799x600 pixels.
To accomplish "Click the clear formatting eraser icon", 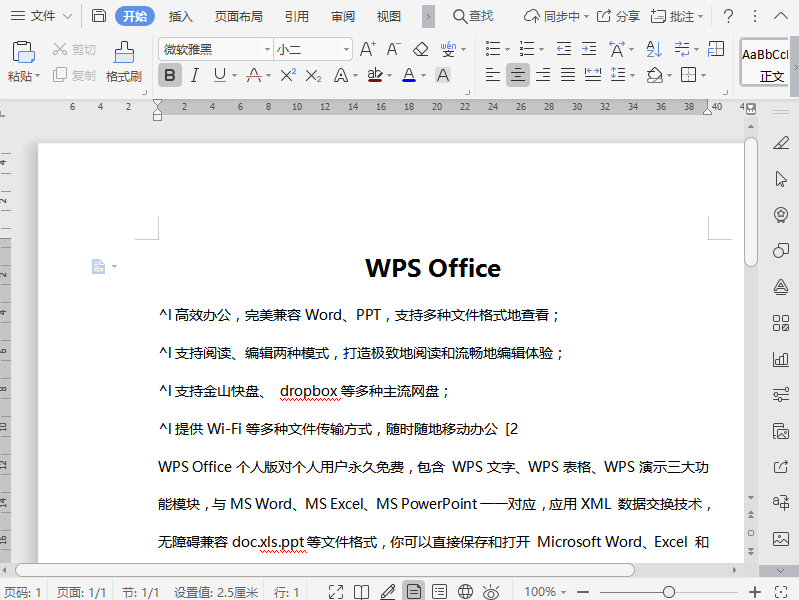I will pyautogui.click(x=420, y=49).
